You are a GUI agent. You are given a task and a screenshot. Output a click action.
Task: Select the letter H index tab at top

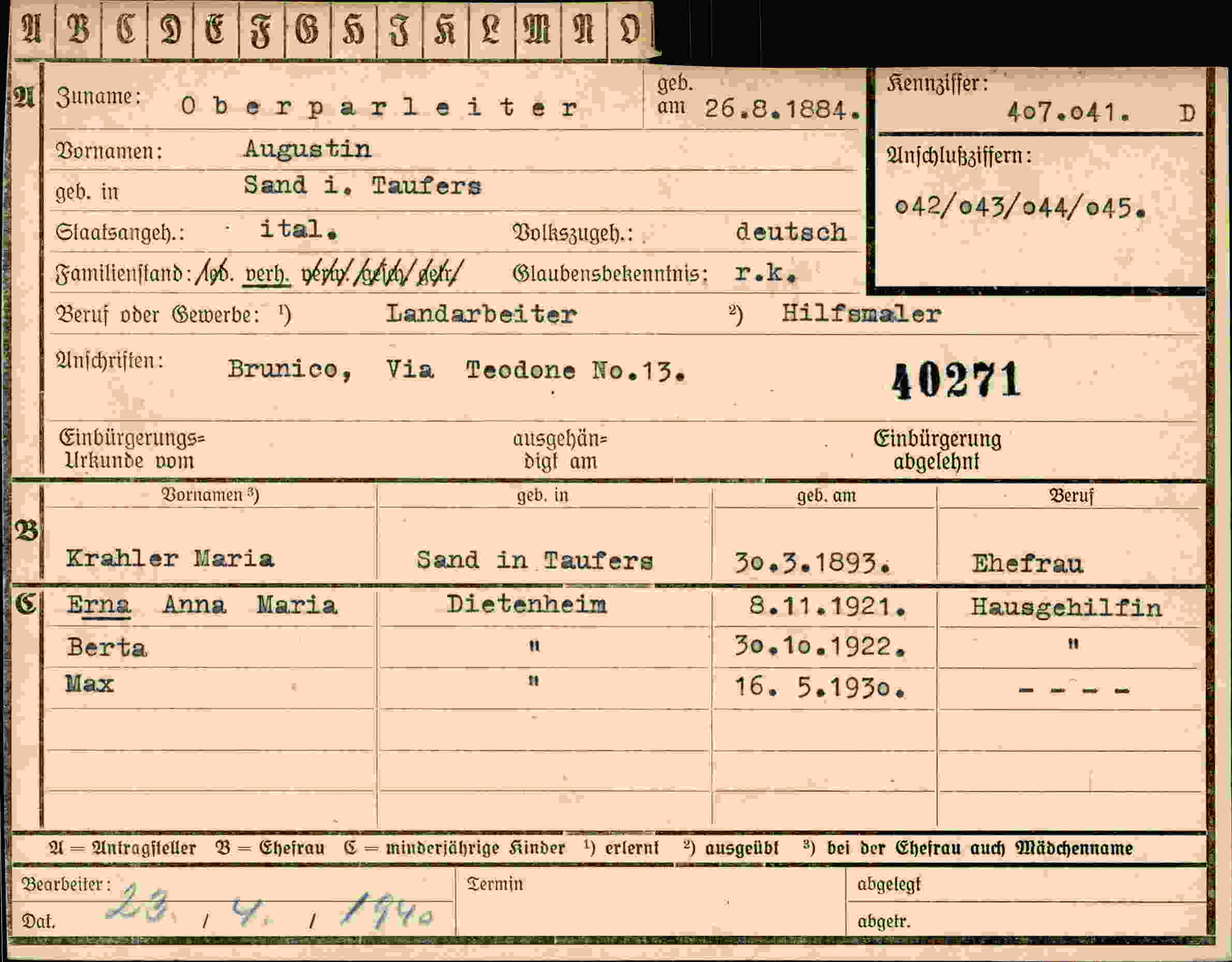tap(354, 29)
